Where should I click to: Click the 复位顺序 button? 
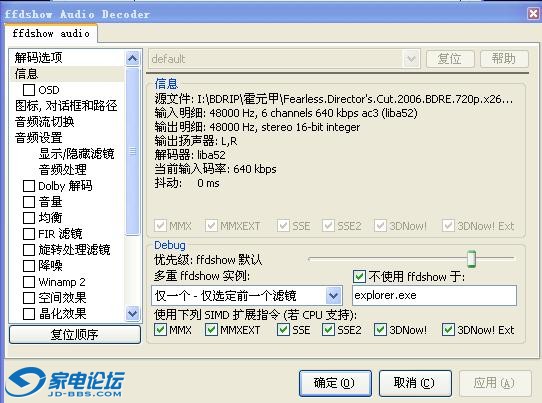coord(75,334)
